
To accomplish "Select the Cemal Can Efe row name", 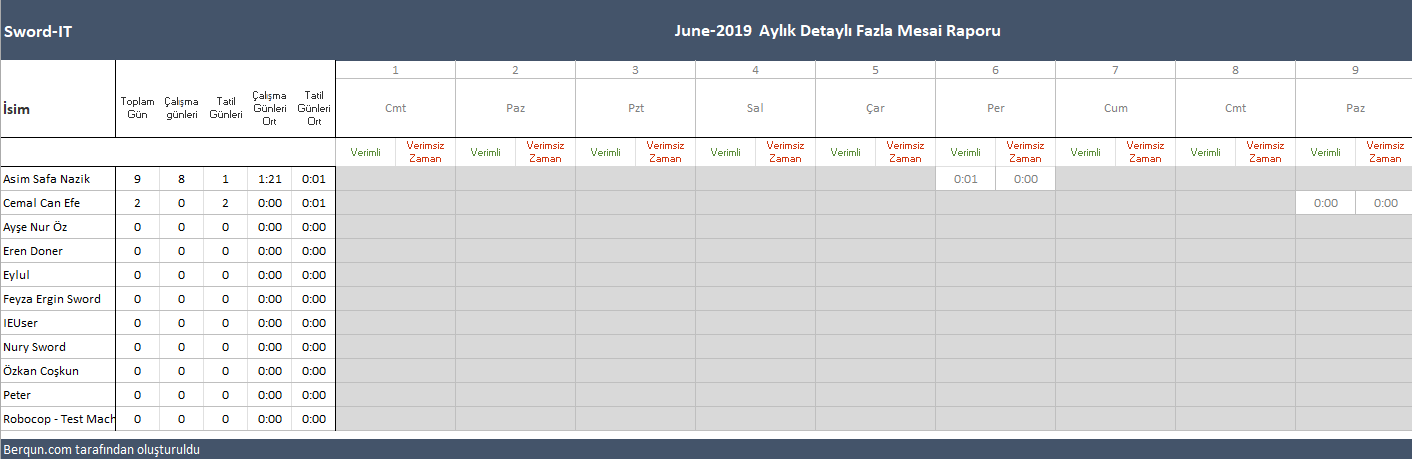I will (x=41, y=203).
